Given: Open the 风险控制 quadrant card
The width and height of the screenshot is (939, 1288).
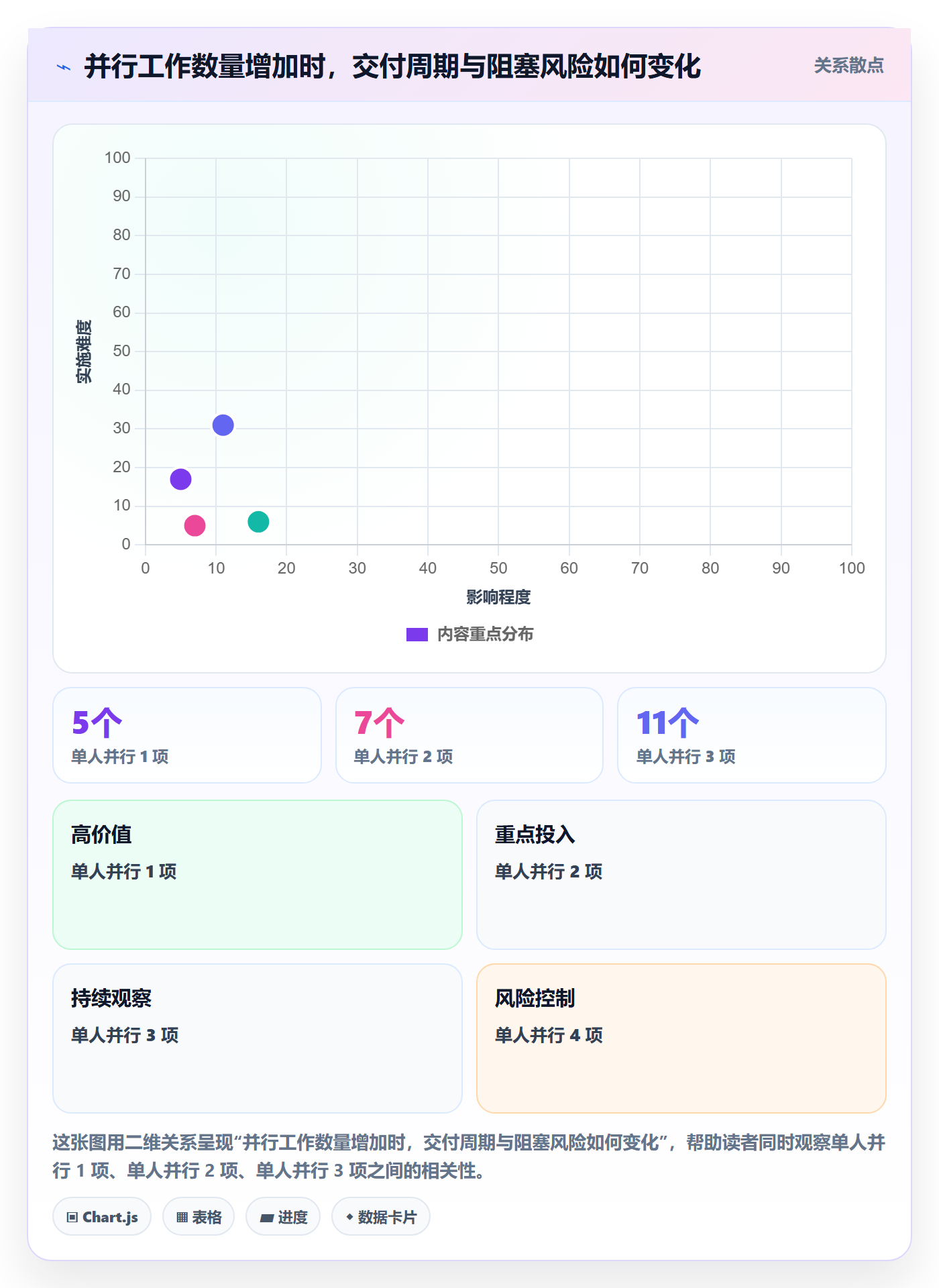Looking at the screenshot, I should coord(681,1038).
